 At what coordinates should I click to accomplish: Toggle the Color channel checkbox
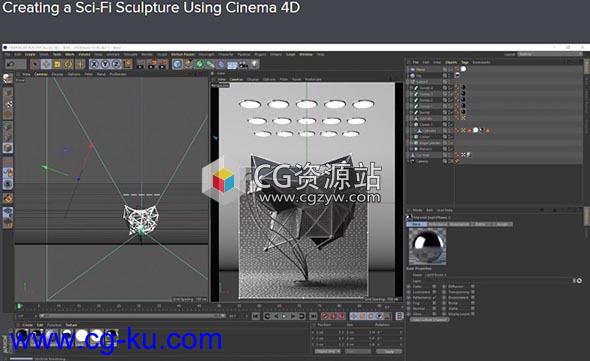(x=434, y=286)
